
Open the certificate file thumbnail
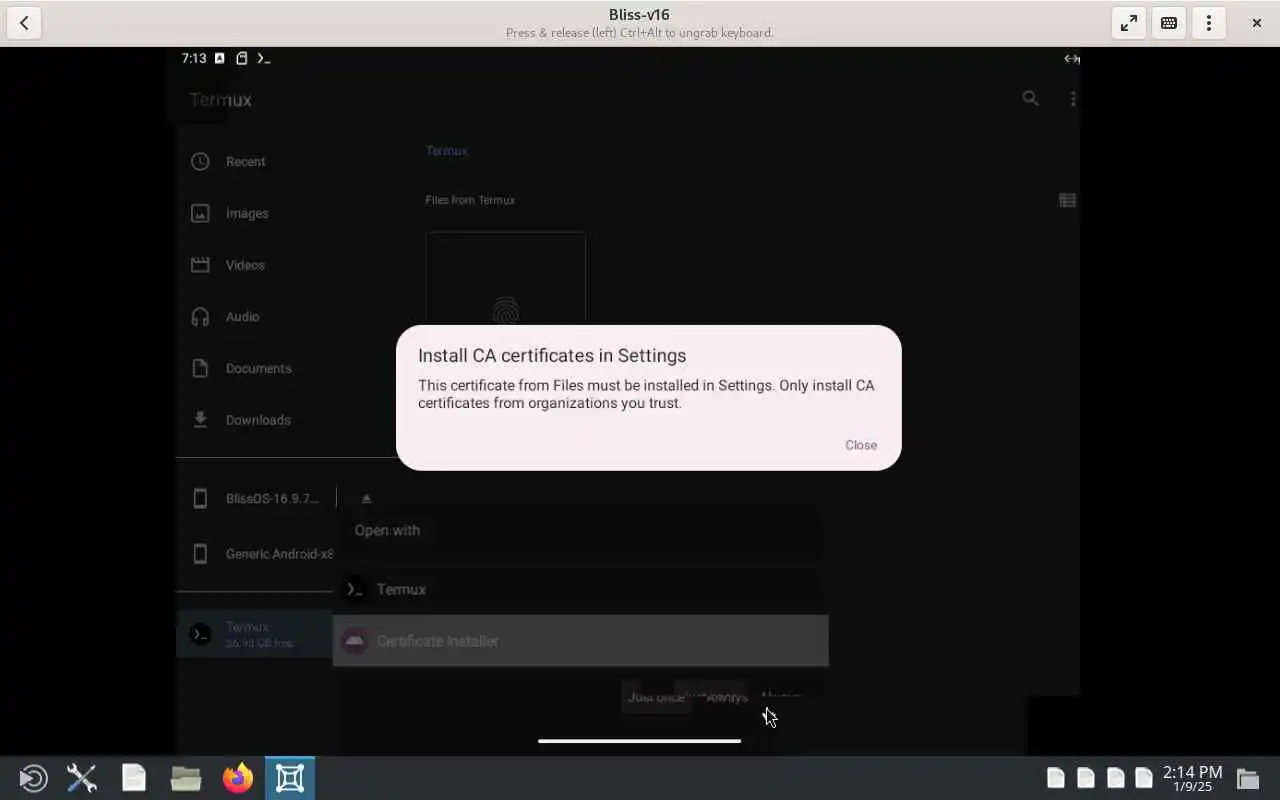[505, 278]
